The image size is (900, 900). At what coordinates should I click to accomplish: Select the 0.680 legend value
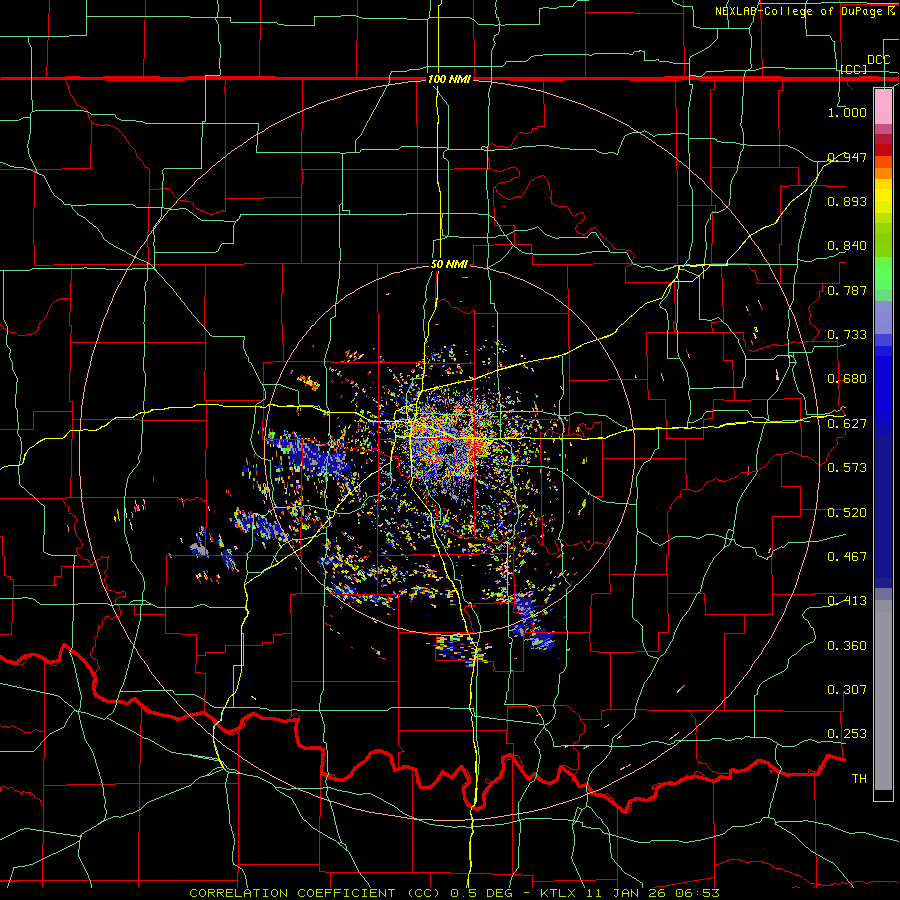[847, 379]
